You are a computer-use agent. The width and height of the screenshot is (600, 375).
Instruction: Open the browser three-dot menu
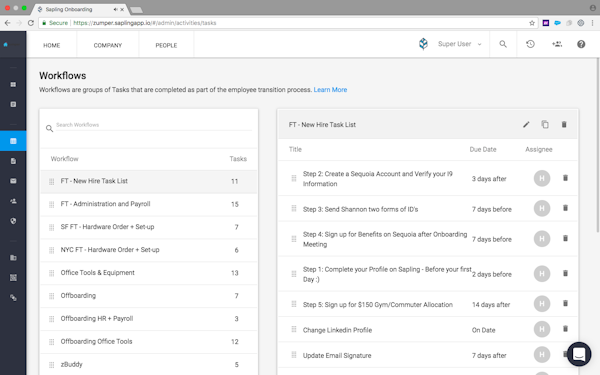tap(592, 23)
